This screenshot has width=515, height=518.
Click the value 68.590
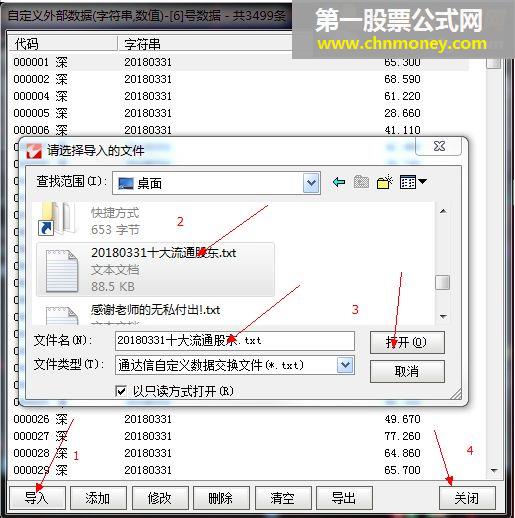(x=402, y=79)
